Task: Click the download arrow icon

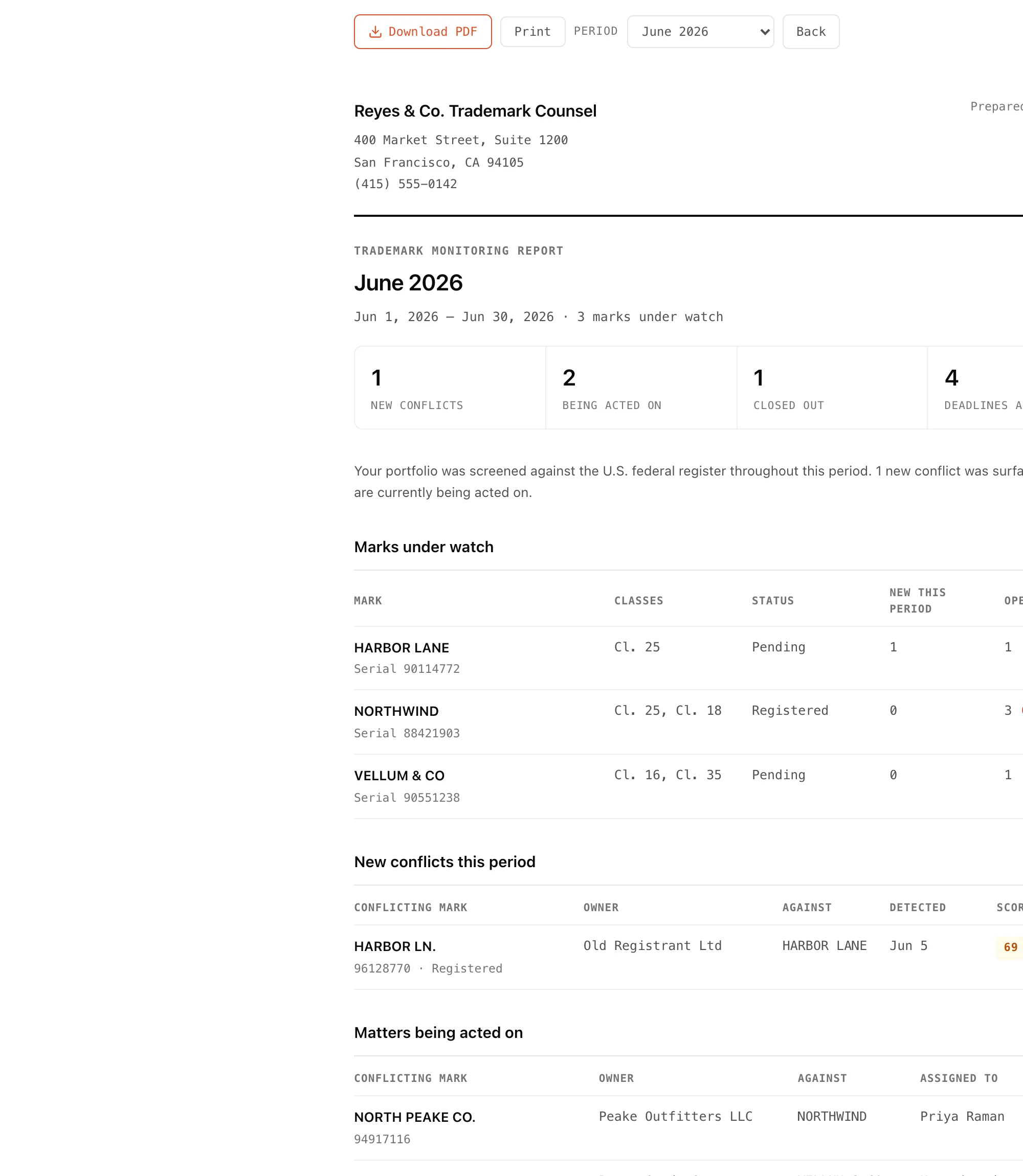Action: click(375, 32)
